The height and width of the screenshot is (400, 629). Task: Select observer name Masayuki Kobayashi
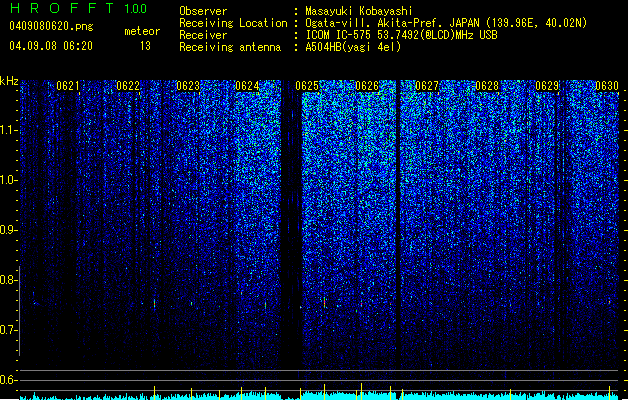[x=359, y=11]
